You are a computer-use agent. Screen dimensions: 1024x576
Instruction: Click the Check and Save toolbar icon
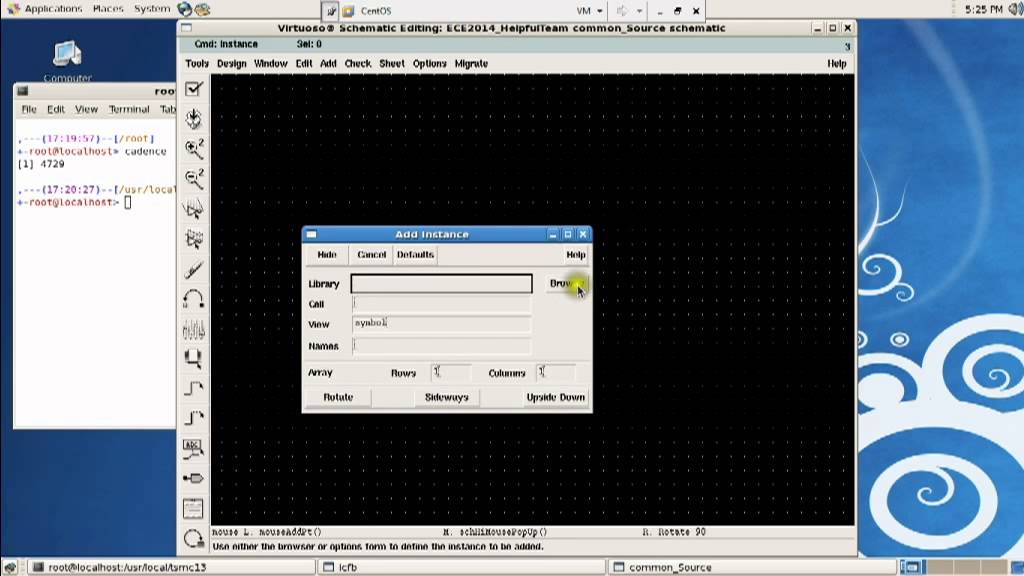(x=193, y=89)
